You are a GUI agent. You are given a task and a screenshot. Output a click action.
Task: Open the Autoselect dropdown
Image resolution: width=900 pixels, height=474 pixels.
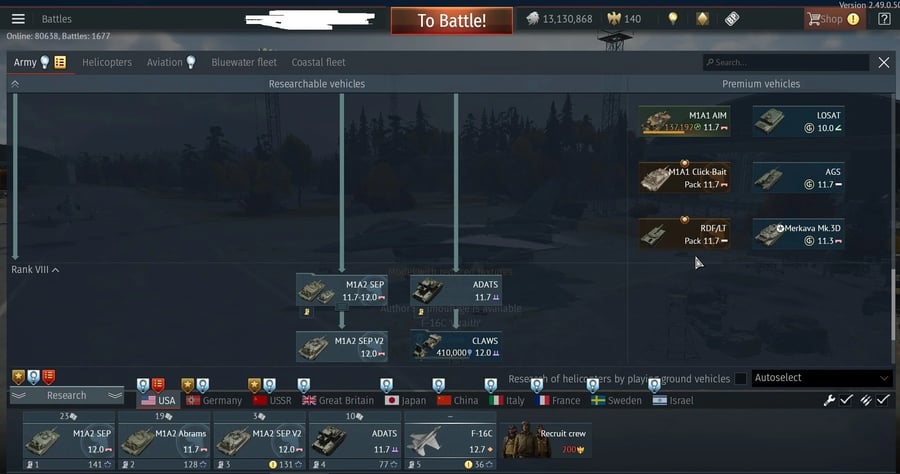coord(822,378)
